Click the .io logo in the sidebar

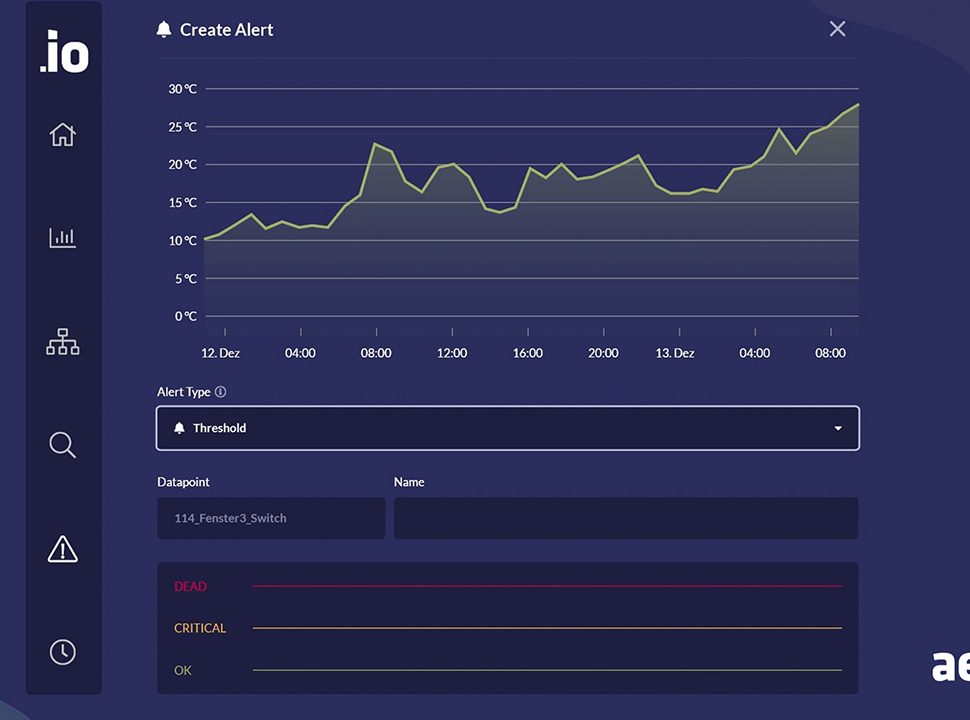pyautogui.click(x=64, y=51)
